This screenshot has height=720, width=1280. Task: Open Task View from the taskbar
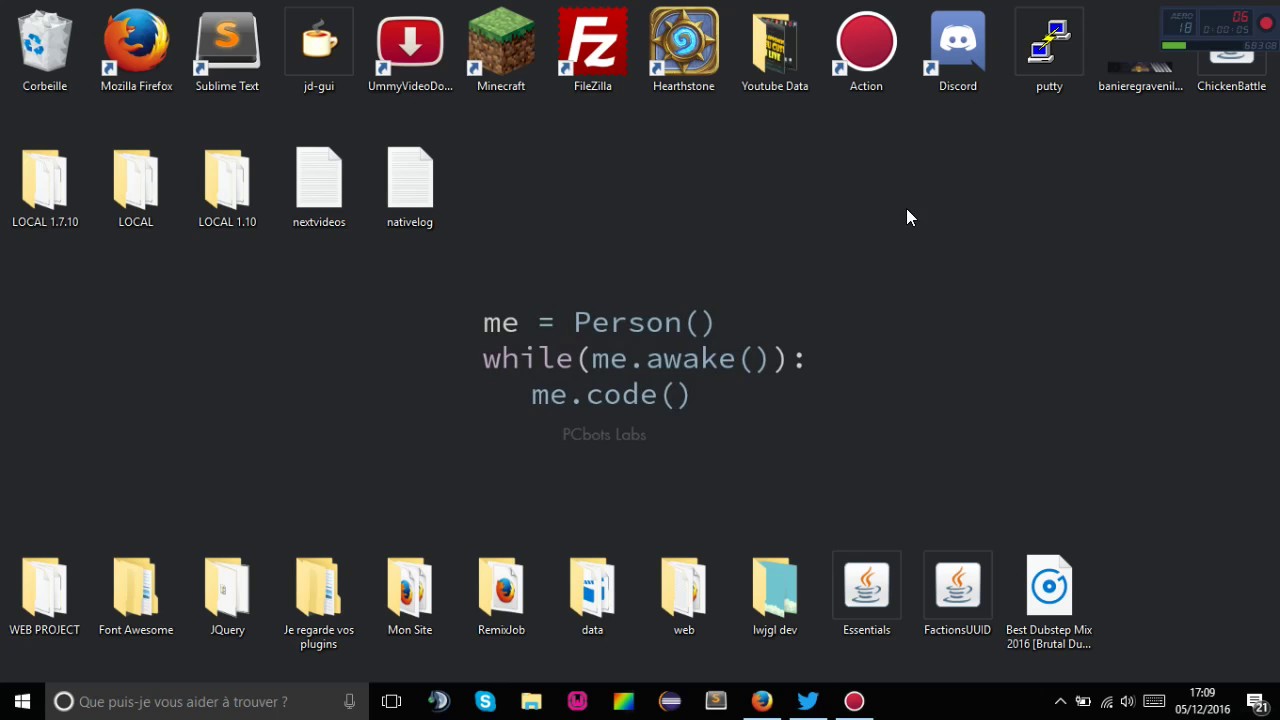point(391,701)
